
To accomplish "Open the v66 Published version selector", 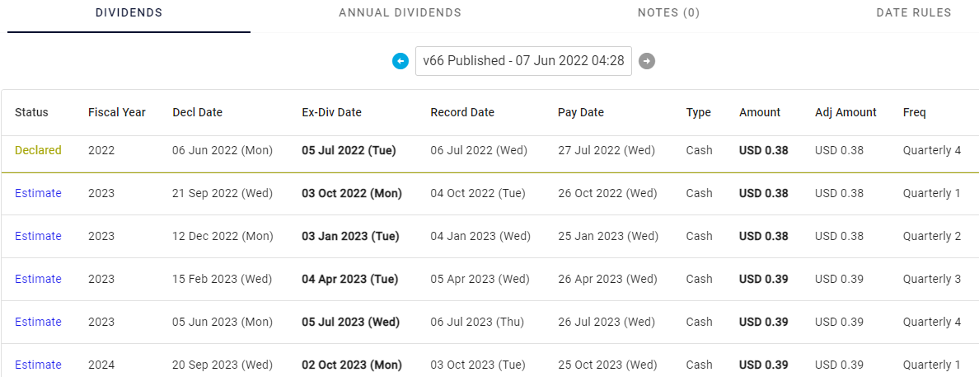I will coord(523,61).
